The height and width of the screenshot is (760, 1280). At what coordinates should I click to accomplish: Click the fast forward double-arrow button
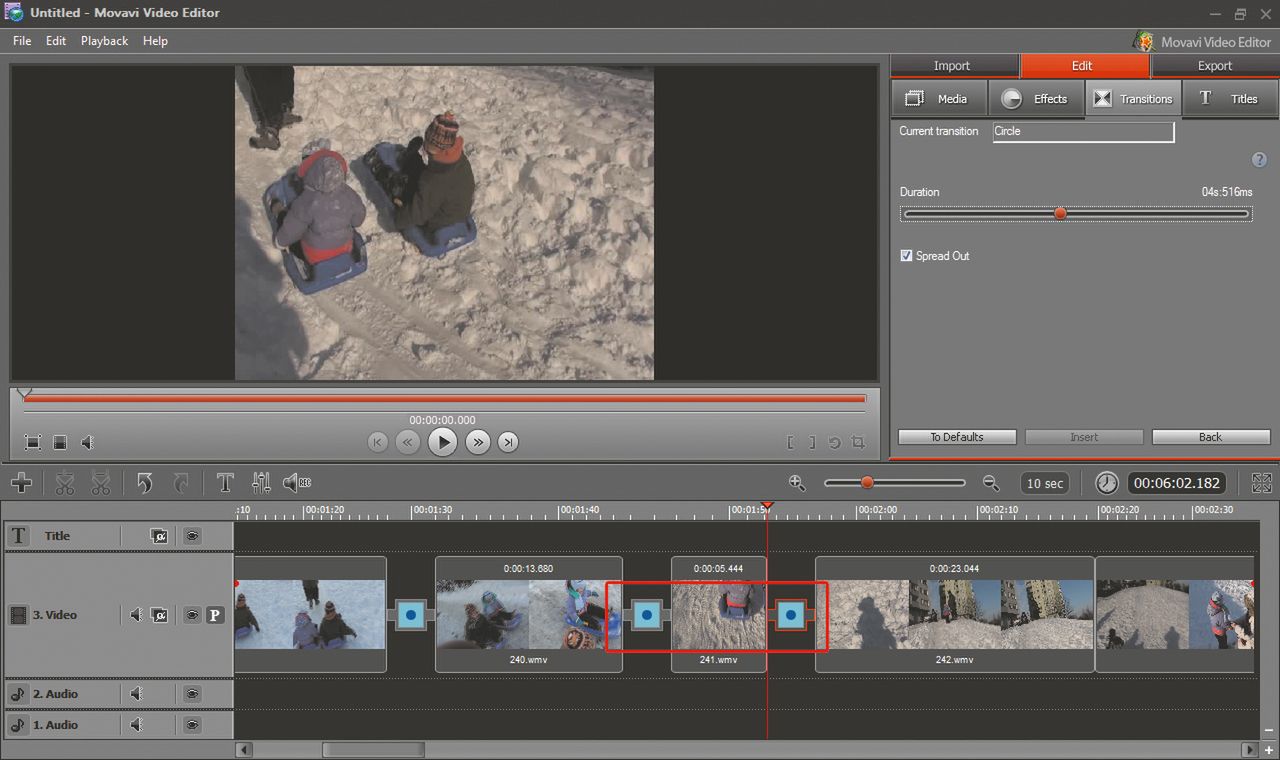478,442
